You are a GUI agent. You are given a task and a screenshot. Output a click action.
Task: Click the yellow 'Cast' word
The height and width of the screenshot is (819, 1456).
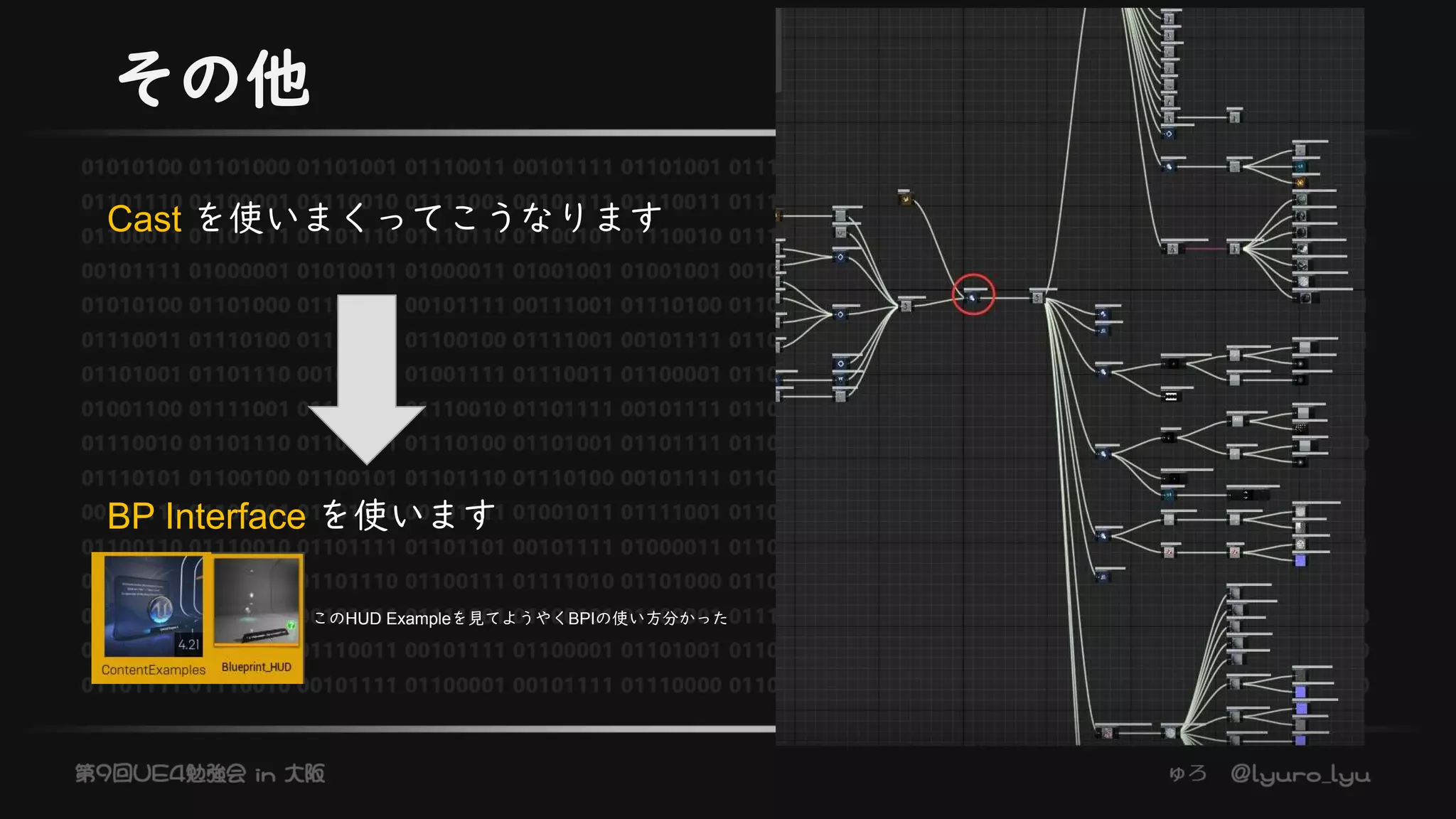tap(144, 218)
